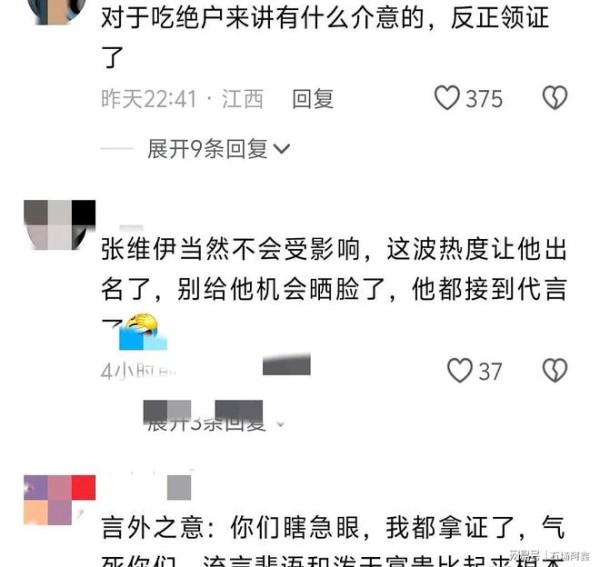This screenshot has height=567, width=600.
Task: Click chevron next to 展开9条回复
Action: pyautogui.click(x=282, y=149)
